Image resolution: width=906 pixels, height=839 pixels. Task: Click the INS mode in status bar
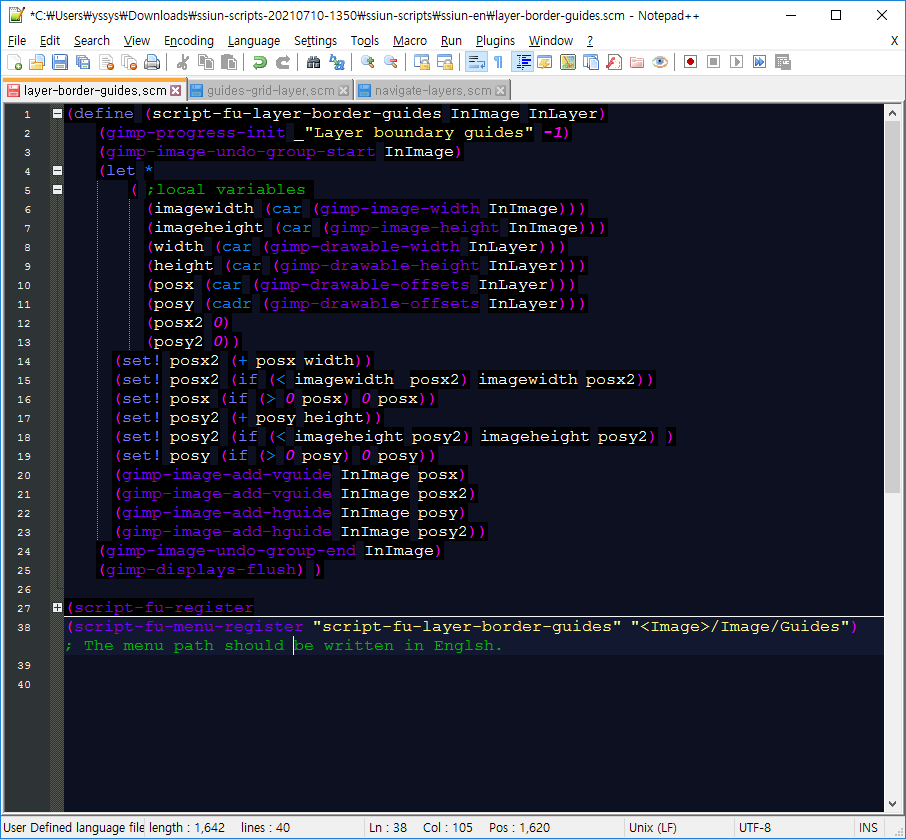click(x=868, y=827)
